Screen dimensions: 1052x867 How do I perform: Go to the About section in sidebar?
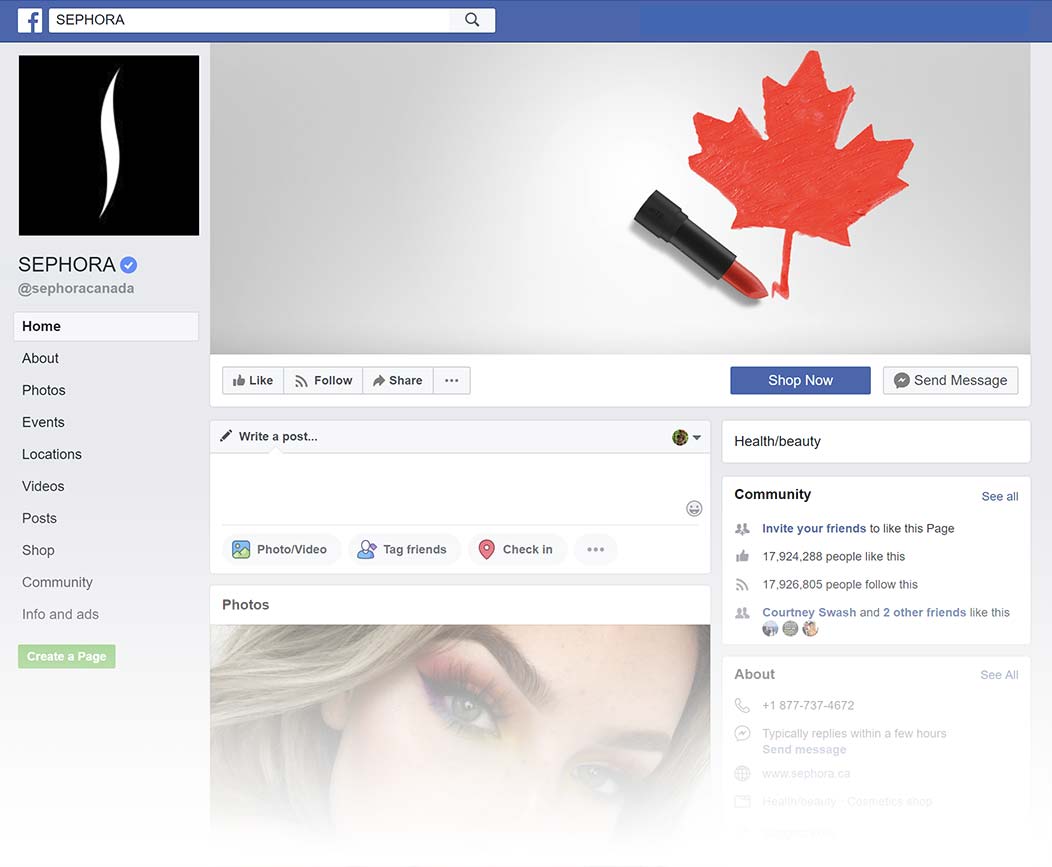tap(40, 358)
